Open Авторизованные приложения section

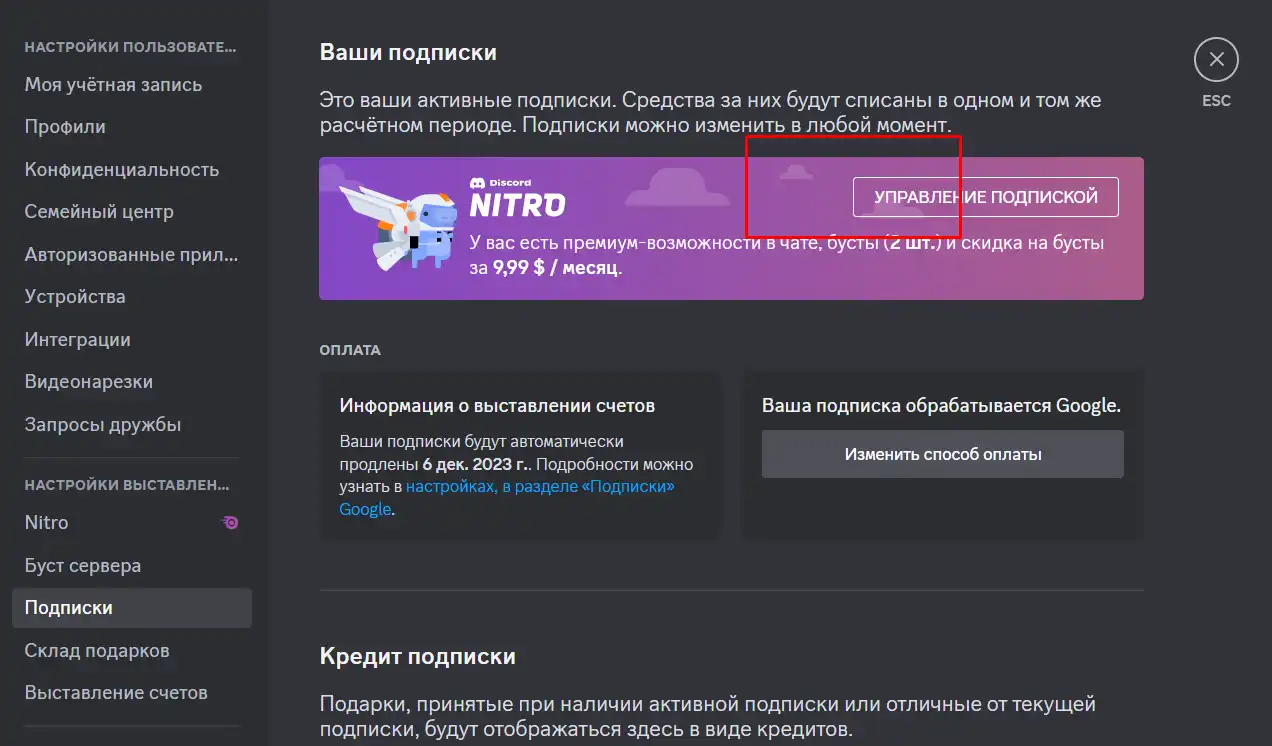pos(131,255)
